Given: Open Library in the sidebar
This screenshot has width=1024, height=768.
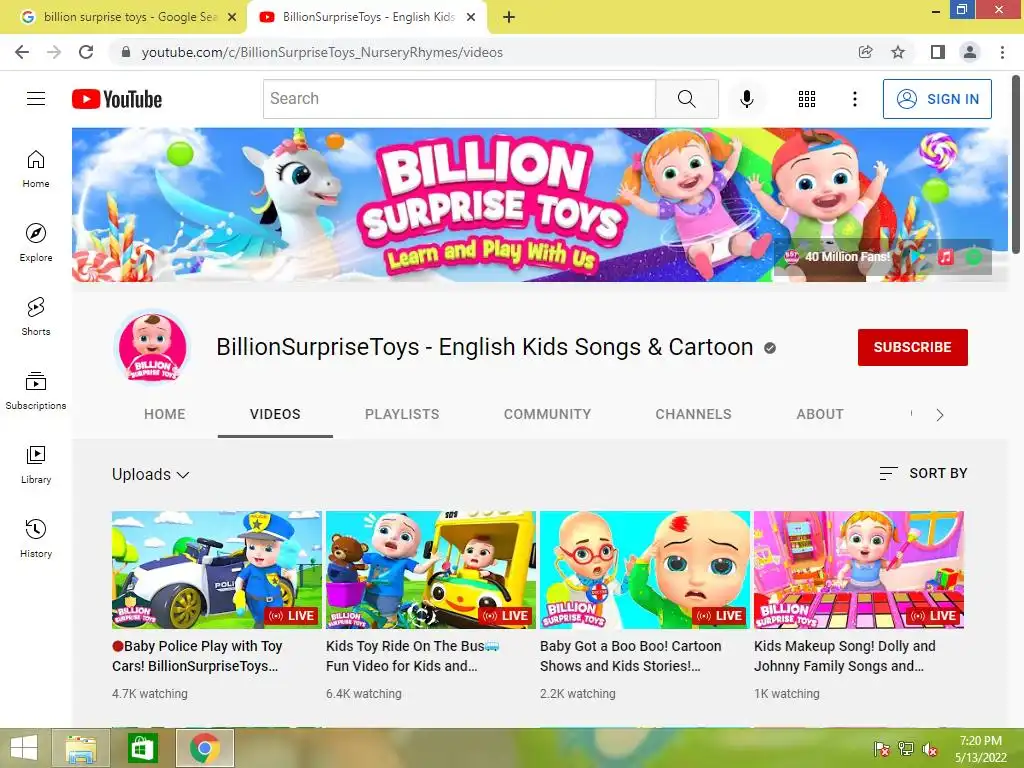Looking at the screenshot, I should pyautogui.click(x=36, y=464).
